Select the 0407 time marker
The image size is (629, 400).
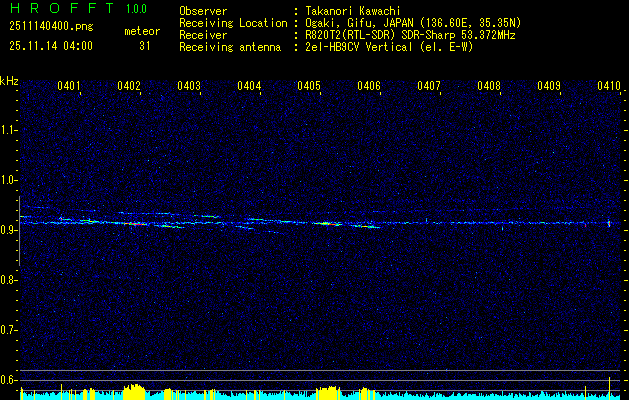[429, 87]
